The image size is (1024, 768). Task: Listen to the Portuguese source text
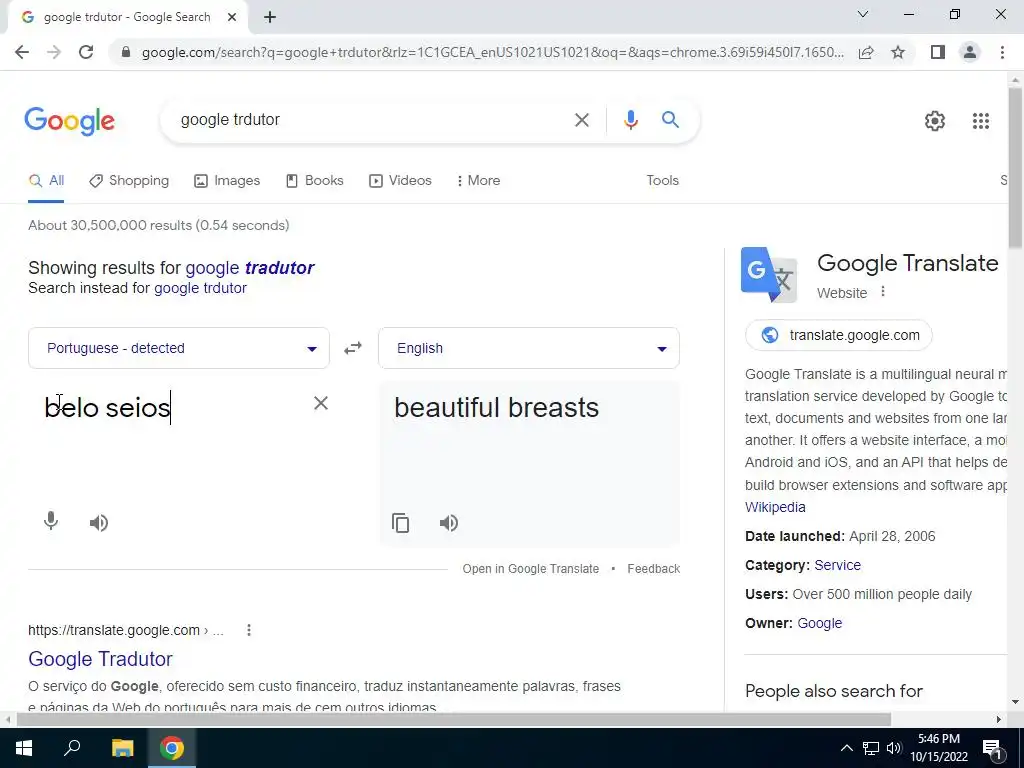99,523
